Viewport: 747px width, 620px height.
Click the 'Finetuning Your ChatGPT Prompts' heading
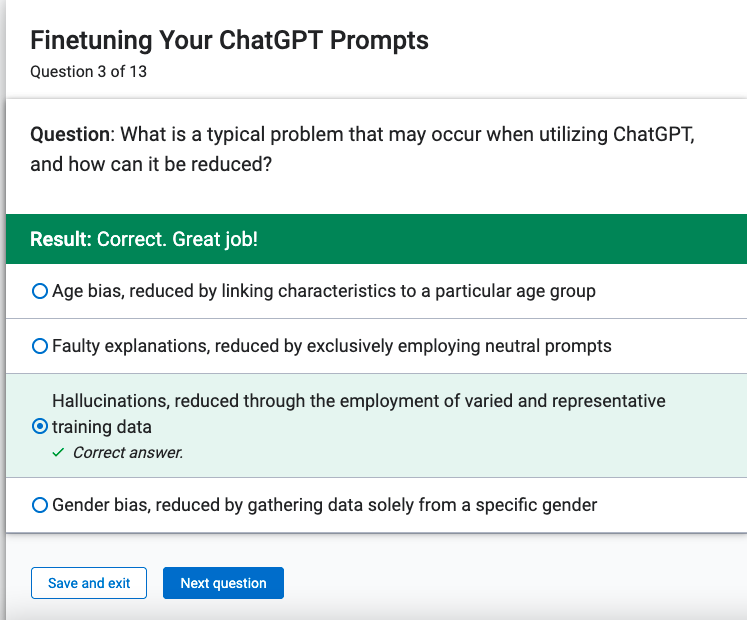coord(230,40)
